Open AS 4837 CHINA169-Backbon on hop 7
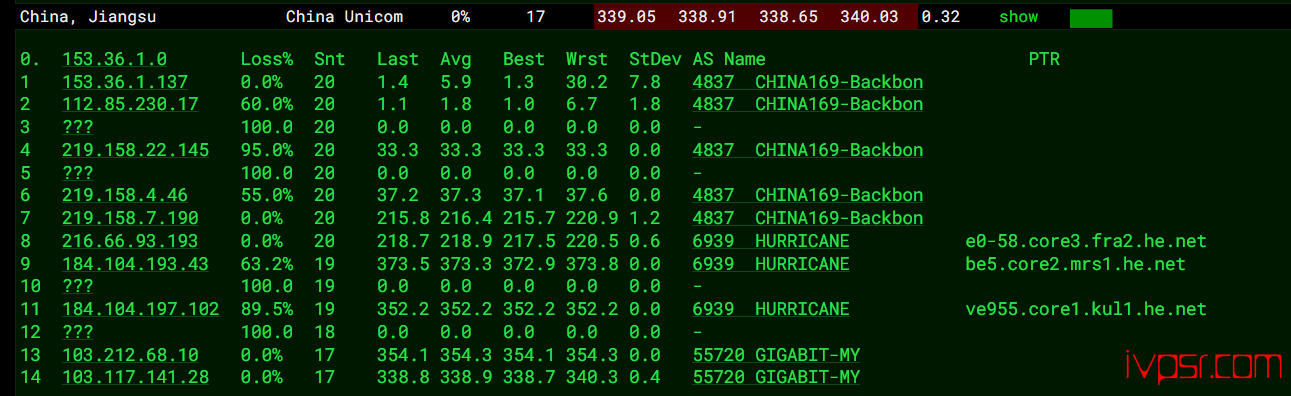The width and height of the screenshot is (1291, 396). [808, 218]
